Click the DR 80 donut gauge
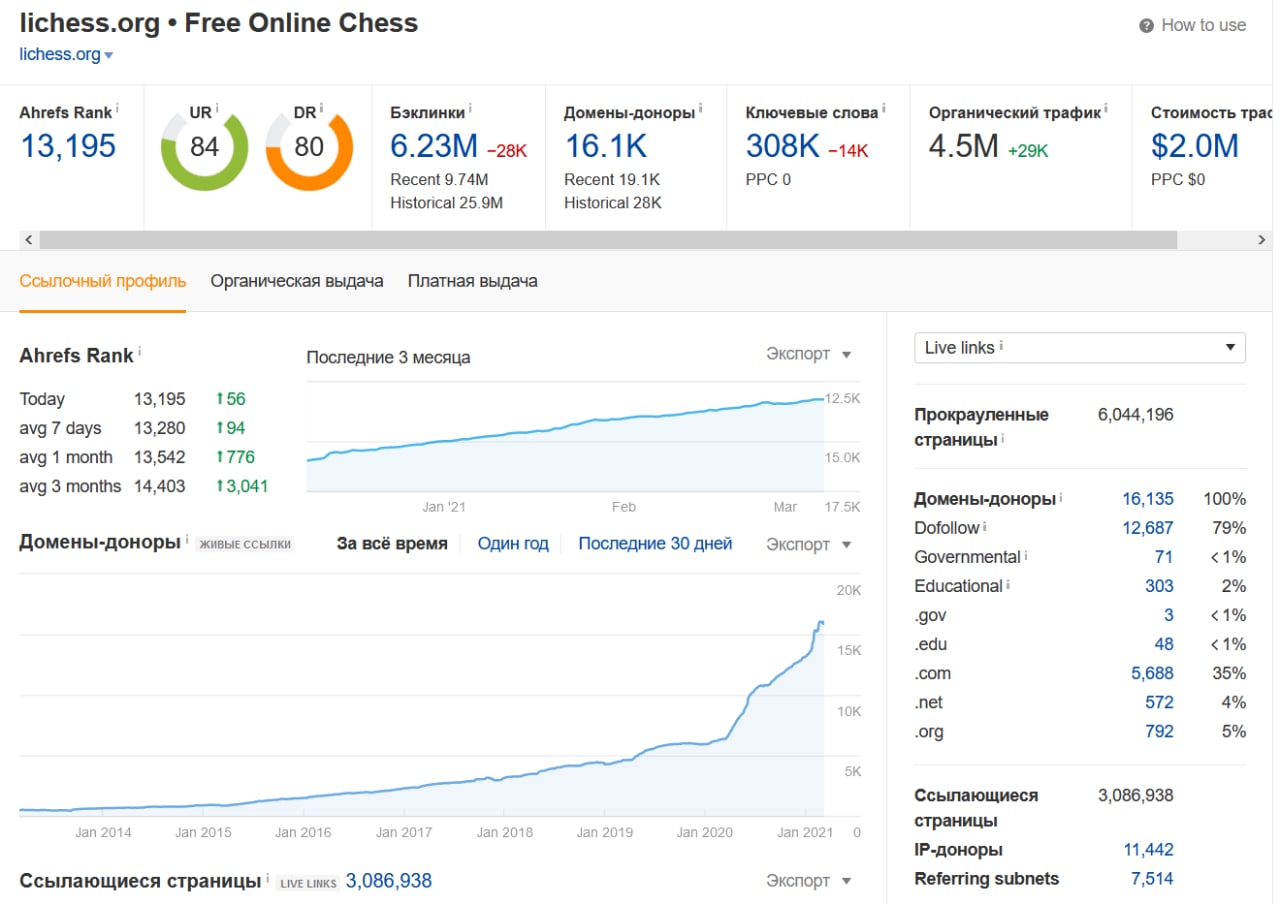This screenshot has height=904, width=1280. tap(309, 147)
